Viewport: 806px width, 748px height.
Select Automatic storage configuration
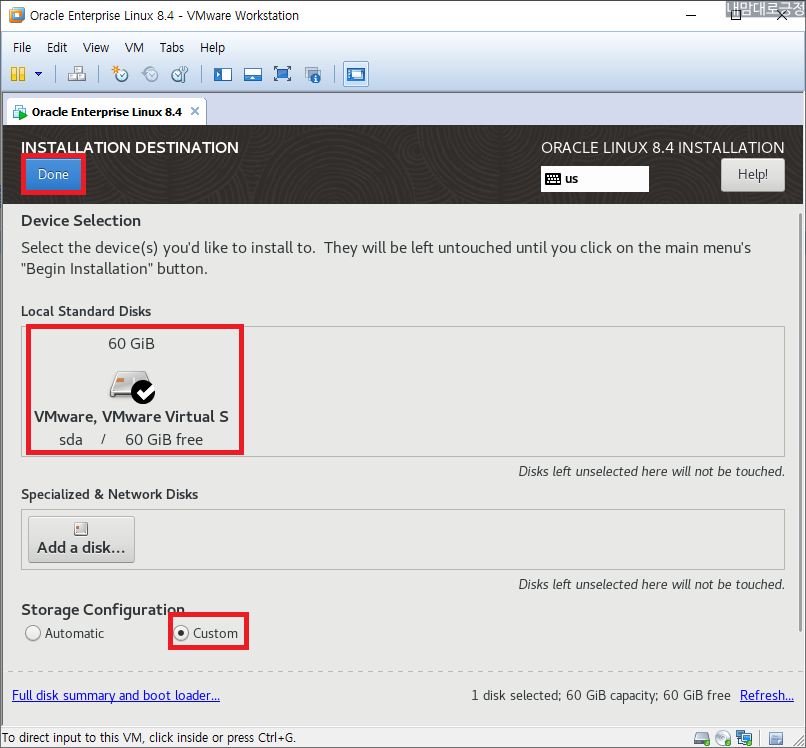click(x=64, y=633)
